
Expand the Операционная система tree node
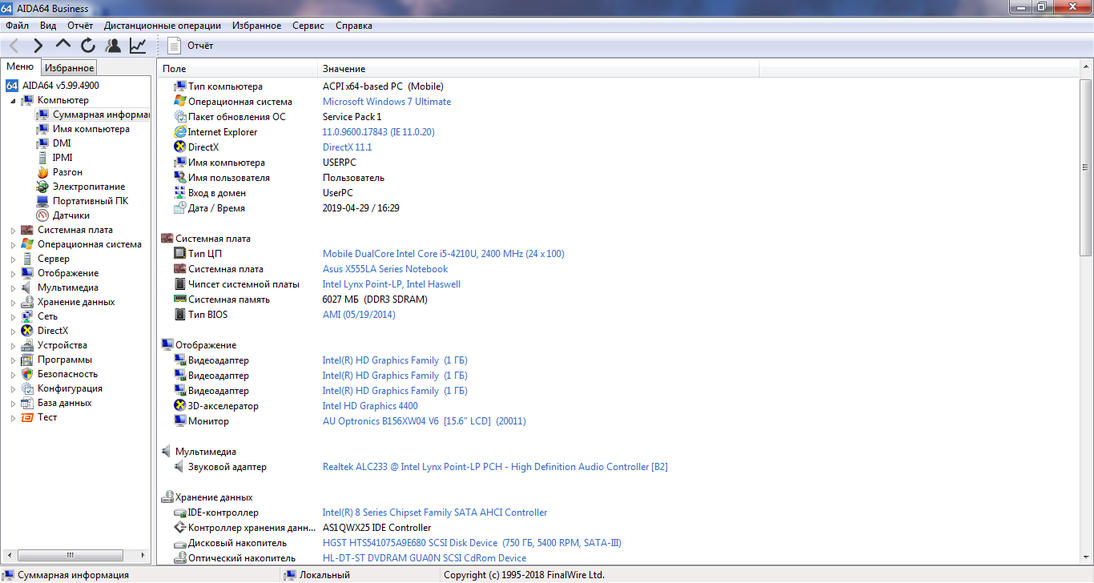click(13, 245)
